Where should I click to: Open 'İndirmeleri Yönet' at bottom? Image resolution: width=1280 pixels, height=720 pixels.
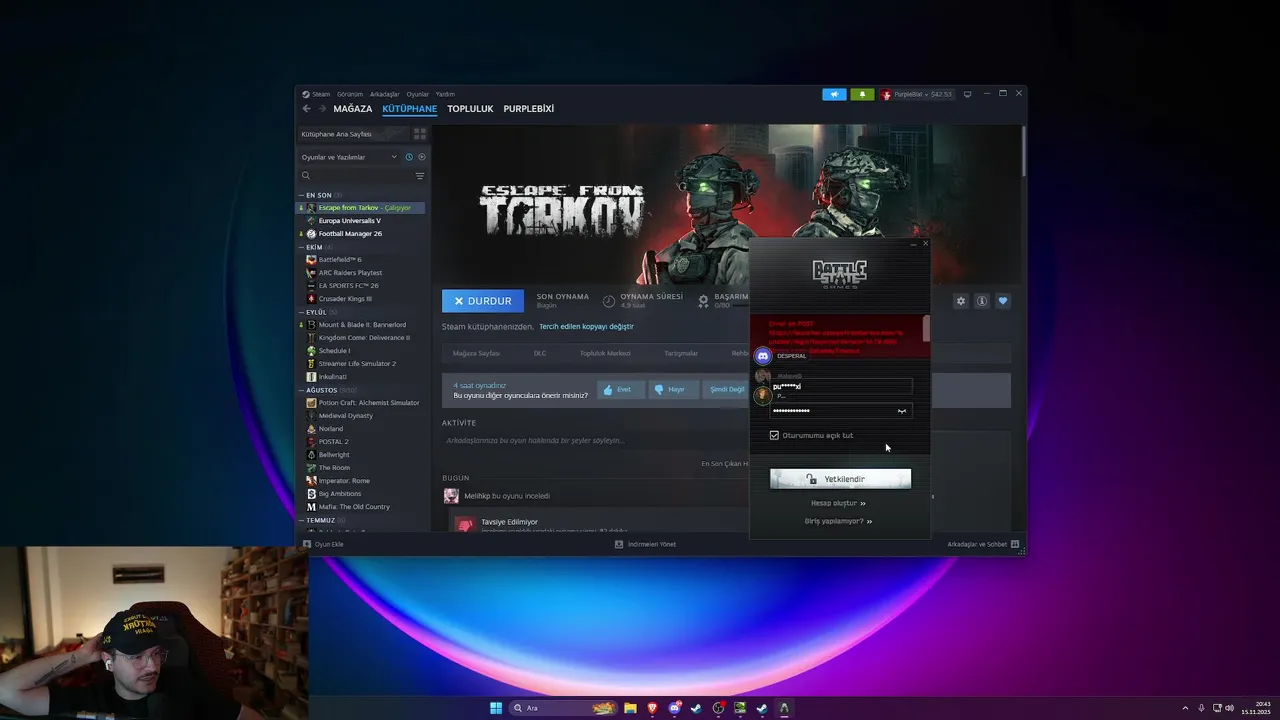pos(645,544)
